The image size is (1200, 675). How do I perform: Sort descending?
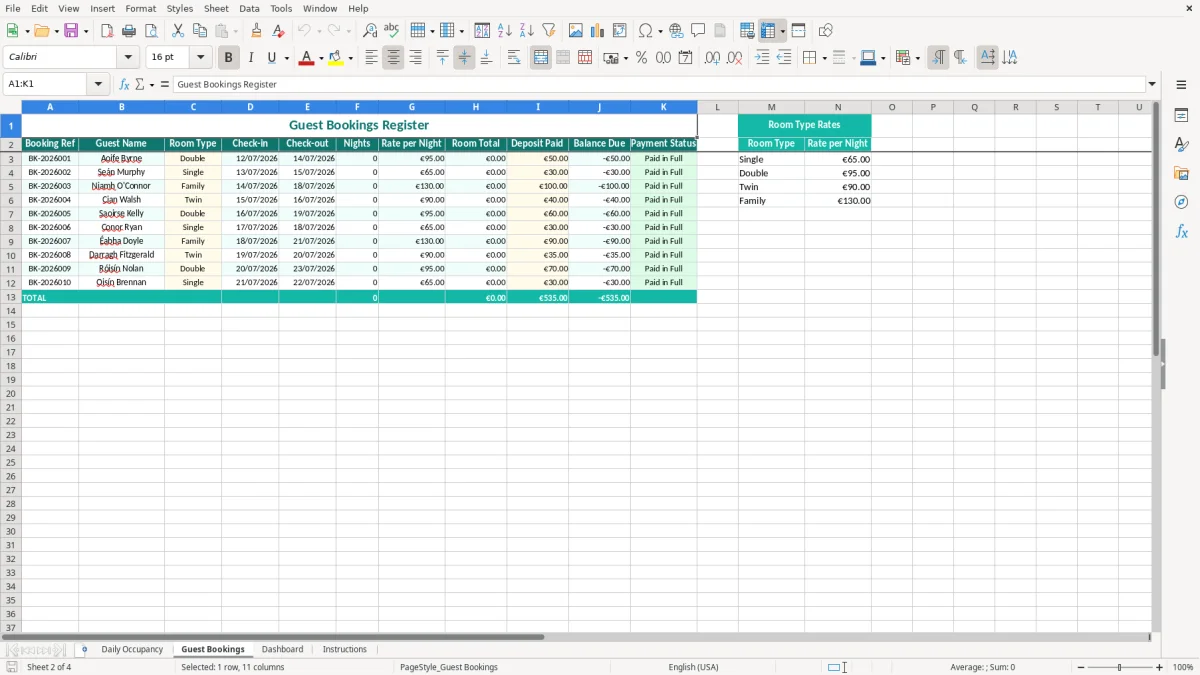point(527,31)
